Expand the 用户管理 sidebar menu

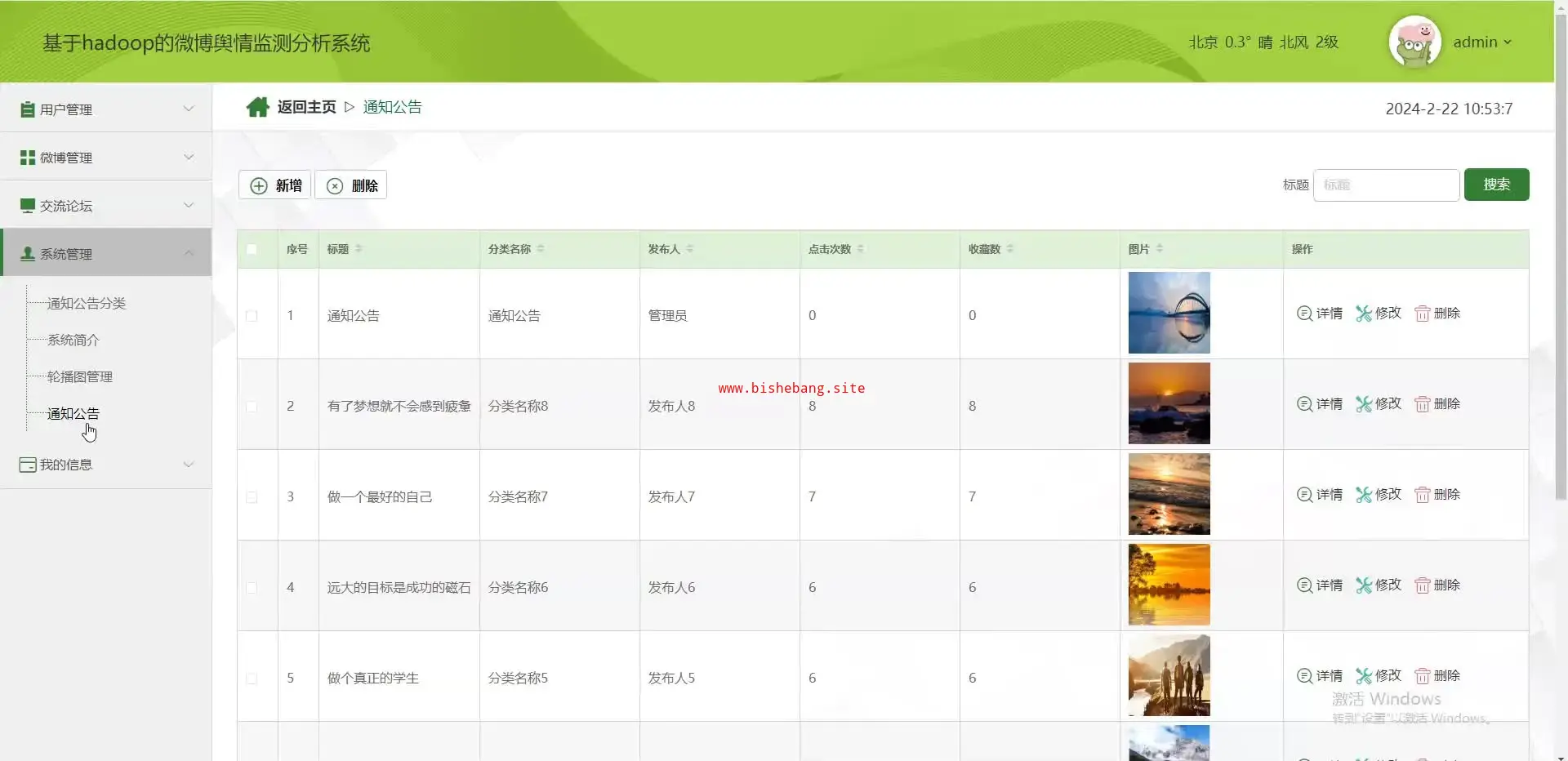(x=106, y=109)
